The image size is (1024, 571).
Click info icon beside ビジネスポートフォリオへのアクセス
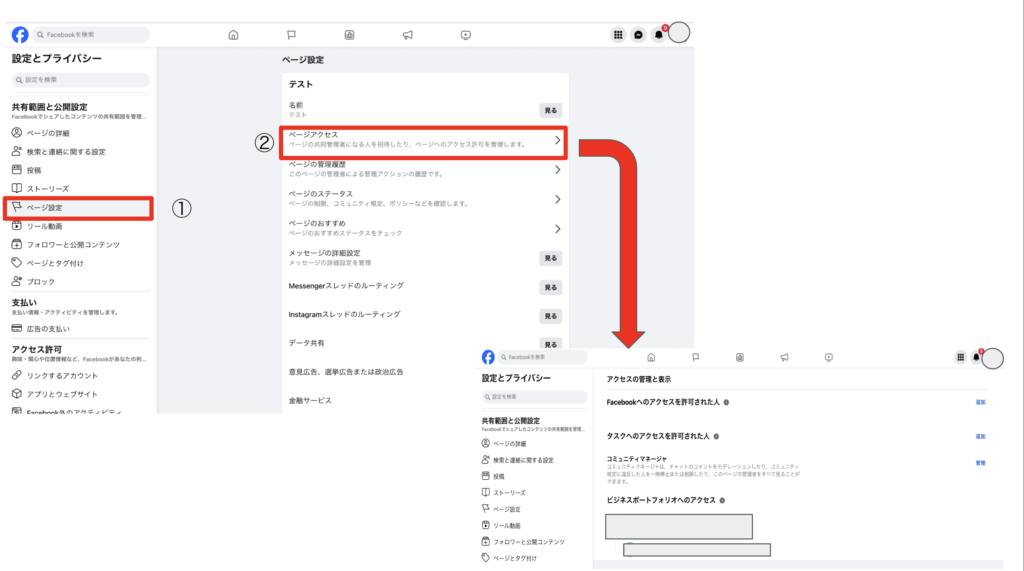coord(722,500)
